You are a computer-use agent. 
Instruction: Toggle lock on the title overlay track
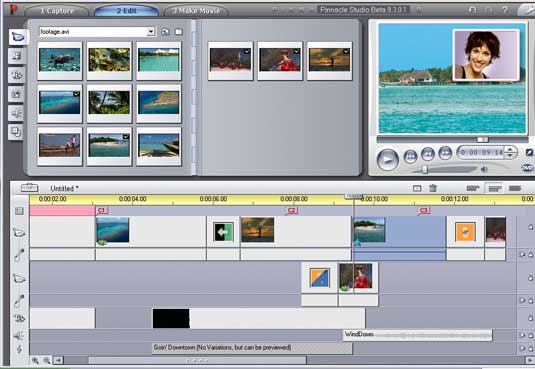[531, 318]
